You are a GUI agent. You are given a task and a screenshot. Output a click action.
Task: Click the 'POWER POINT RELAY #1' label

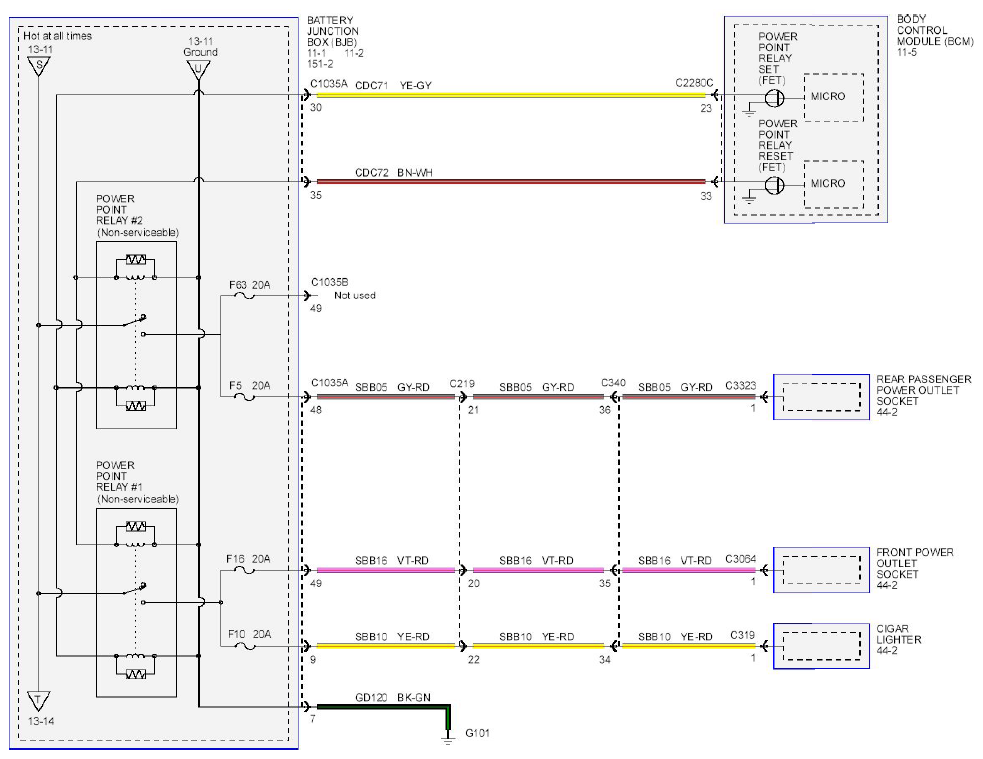[x=119, y=476]
